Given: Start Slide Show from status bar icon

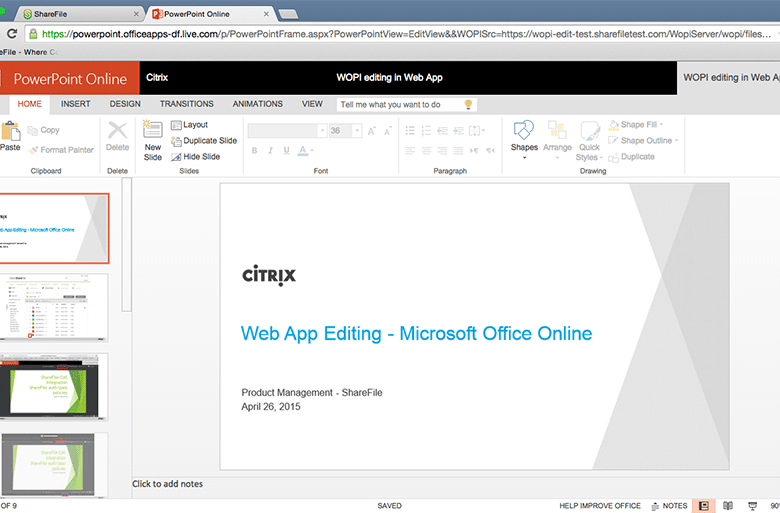Looking at the screenshot, I should tap(752, 506).
